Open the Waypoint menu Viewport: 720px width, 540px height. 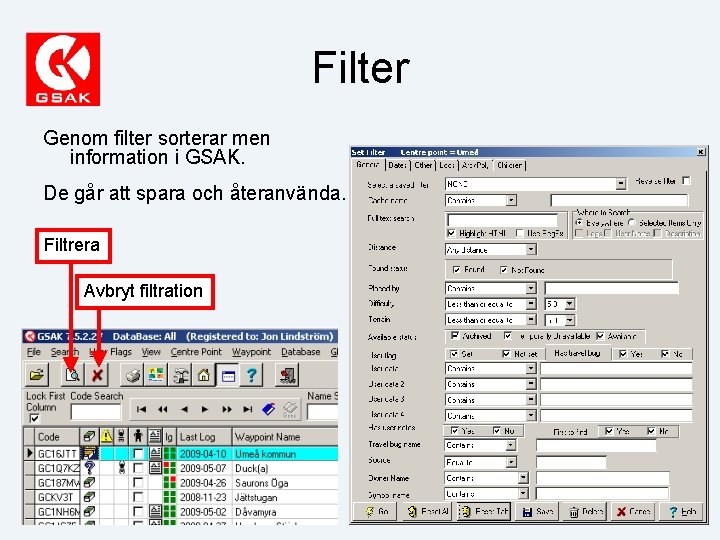[x=251, y=352]
